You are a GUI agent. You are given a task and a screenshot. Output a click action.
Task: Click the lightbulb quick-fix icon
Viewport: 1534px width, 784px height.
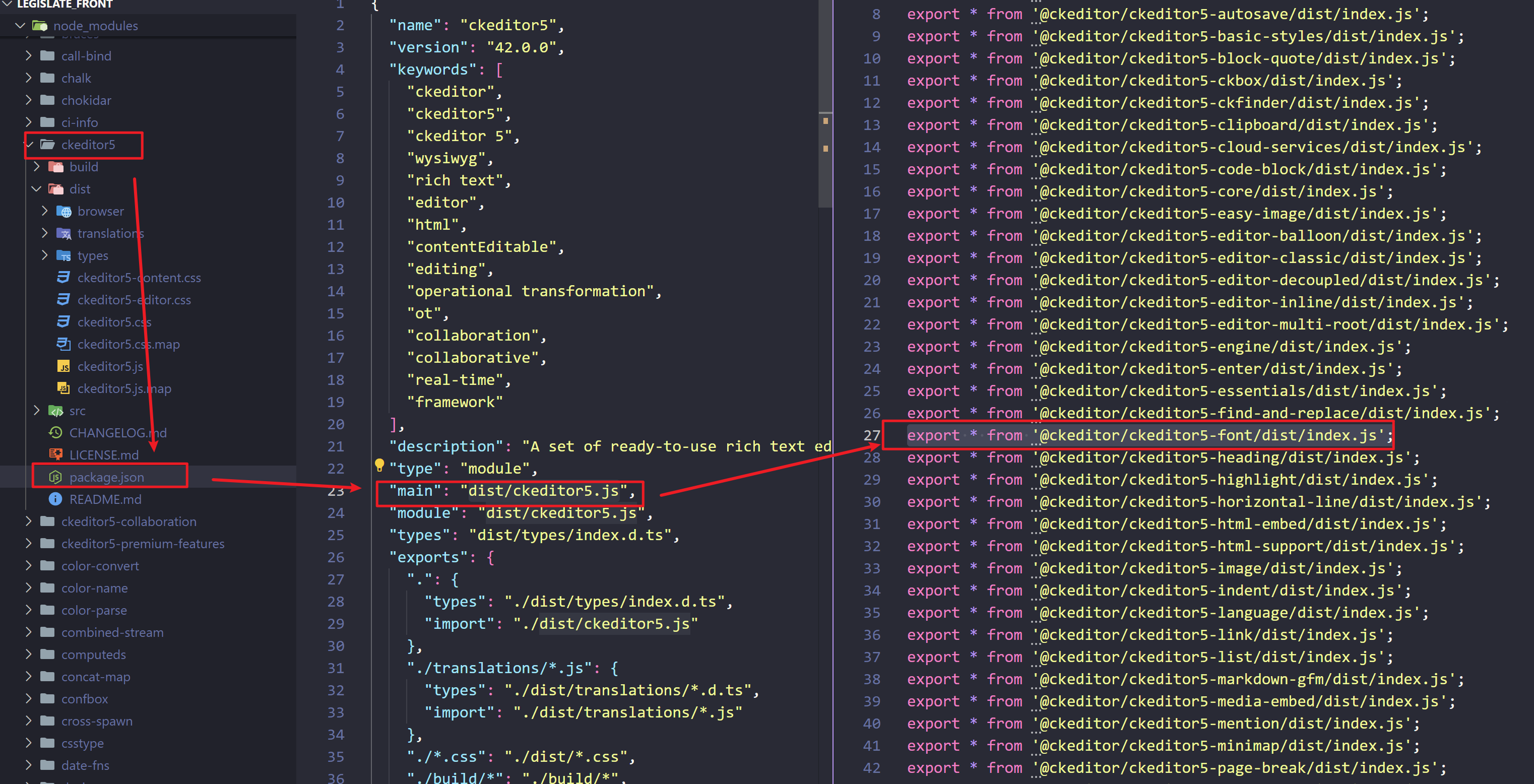[379, 465]
